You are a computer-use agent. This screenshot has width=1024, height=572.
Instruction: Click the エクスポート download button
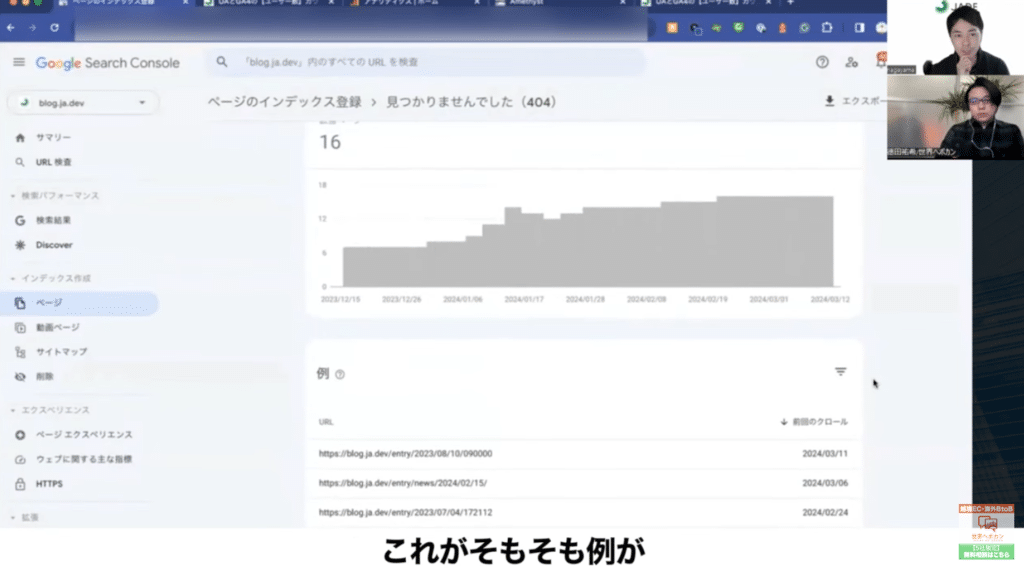[x=856, y=101]
